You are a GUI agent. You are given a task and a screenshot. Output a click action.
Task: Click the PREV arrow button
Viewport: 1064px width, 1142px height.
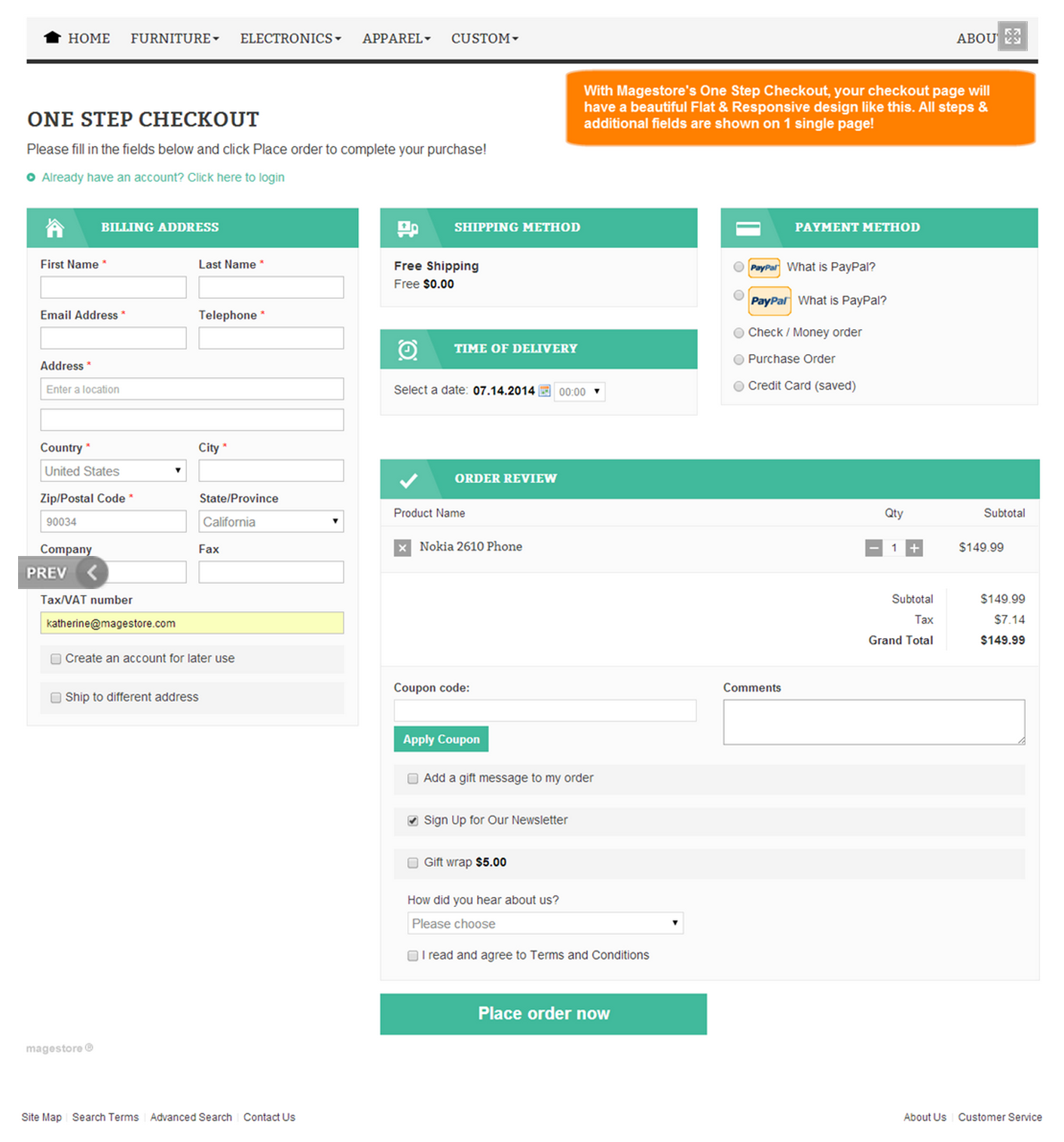tap(92, 573)
